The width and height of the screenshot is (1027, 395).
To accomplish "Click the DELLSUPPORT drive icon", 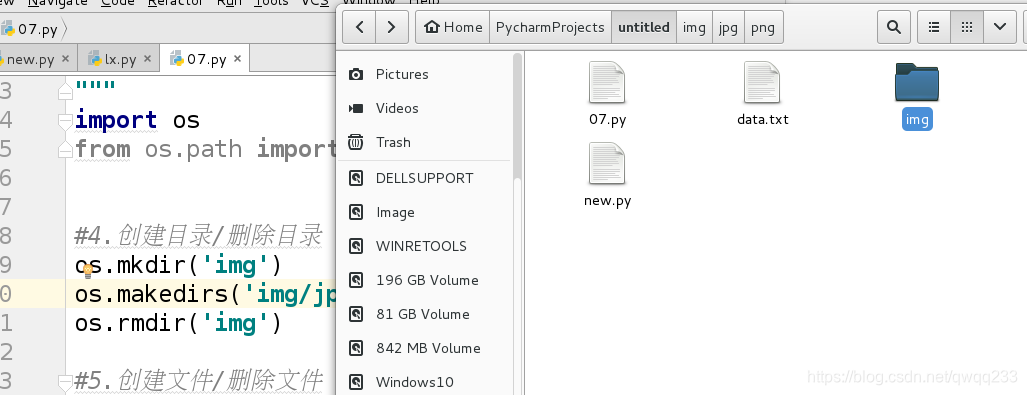I will [x=356, y=178].
